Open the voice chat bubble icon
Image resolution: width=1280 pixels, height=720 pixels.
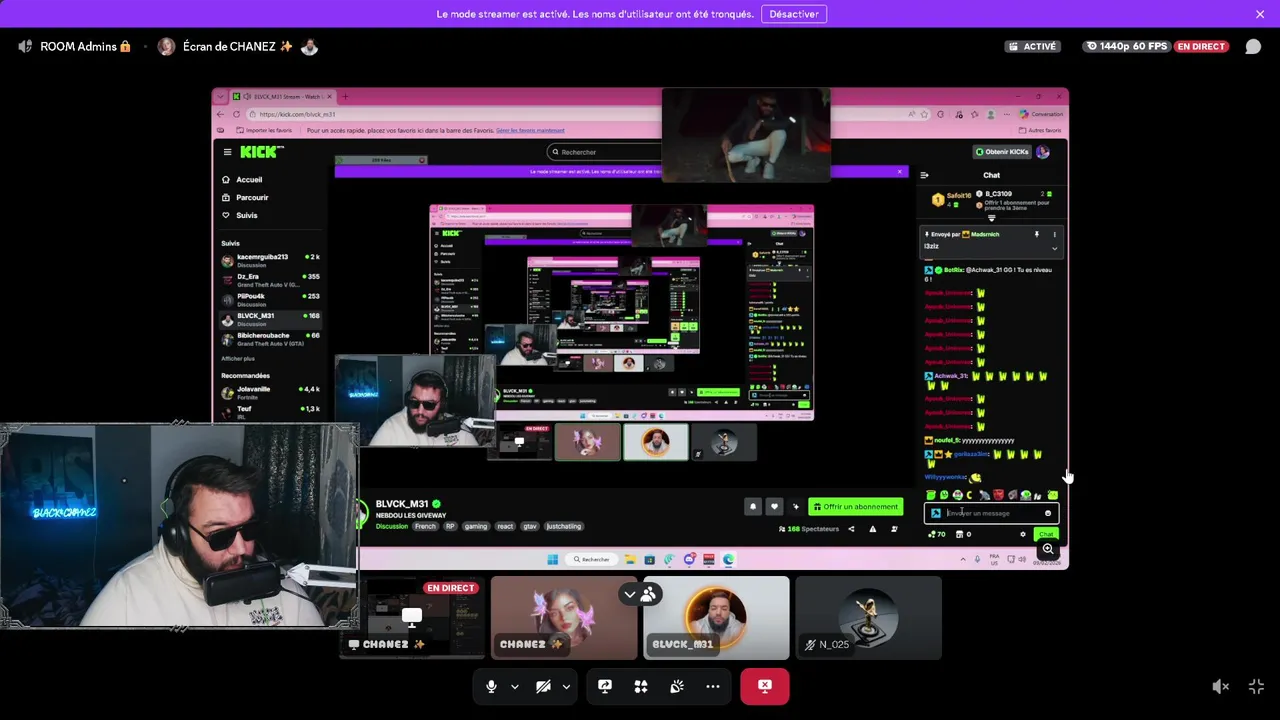coord(1253,46)
